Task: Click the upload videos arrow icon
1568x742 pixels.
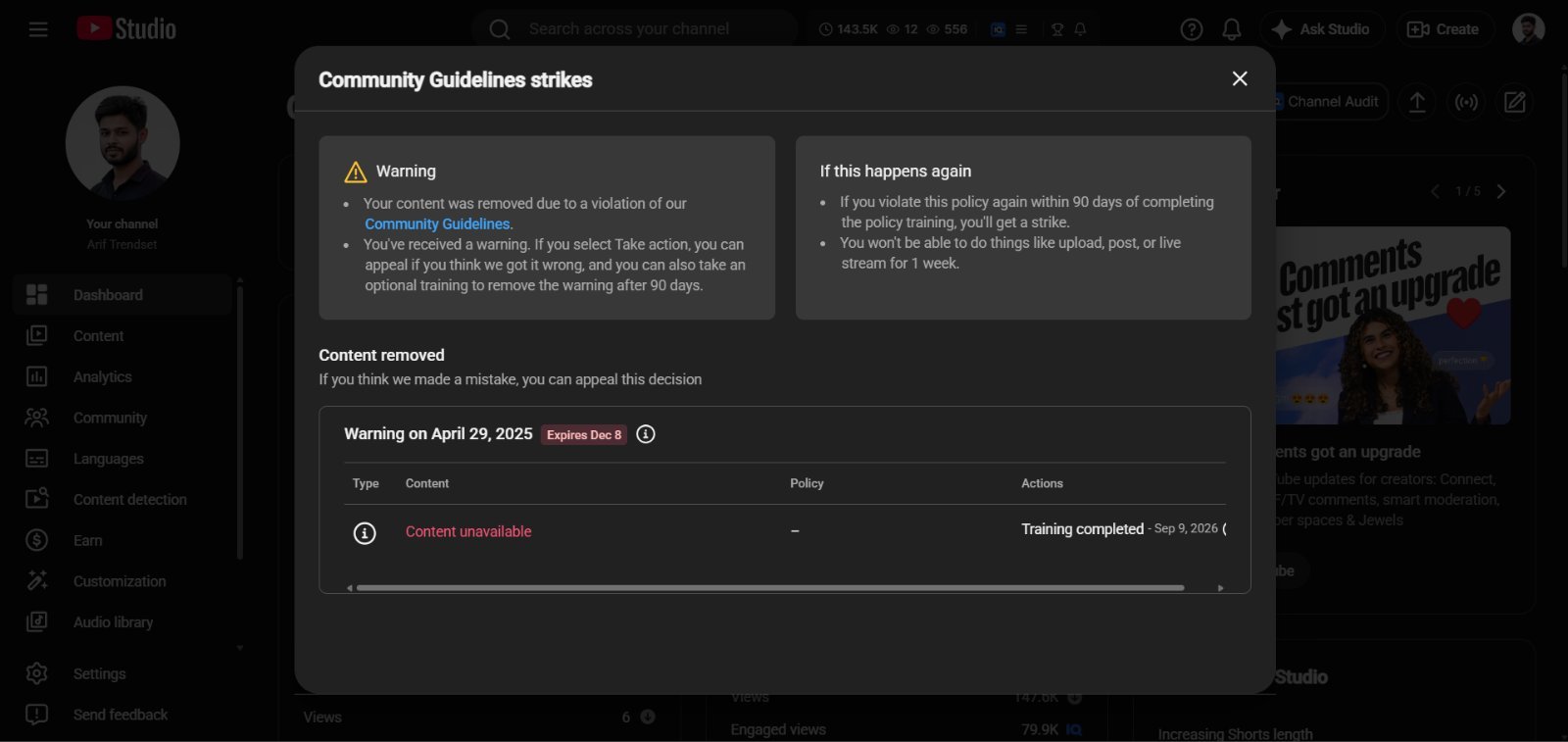Action: pos(1417,102)
